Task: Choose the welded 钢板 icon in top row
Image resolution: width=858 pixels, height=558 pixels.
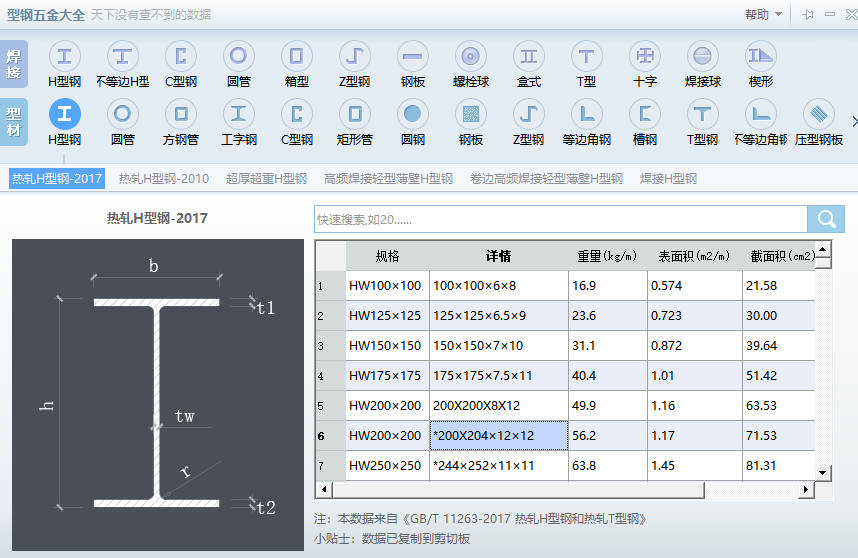Action: (x=413, y=56)
